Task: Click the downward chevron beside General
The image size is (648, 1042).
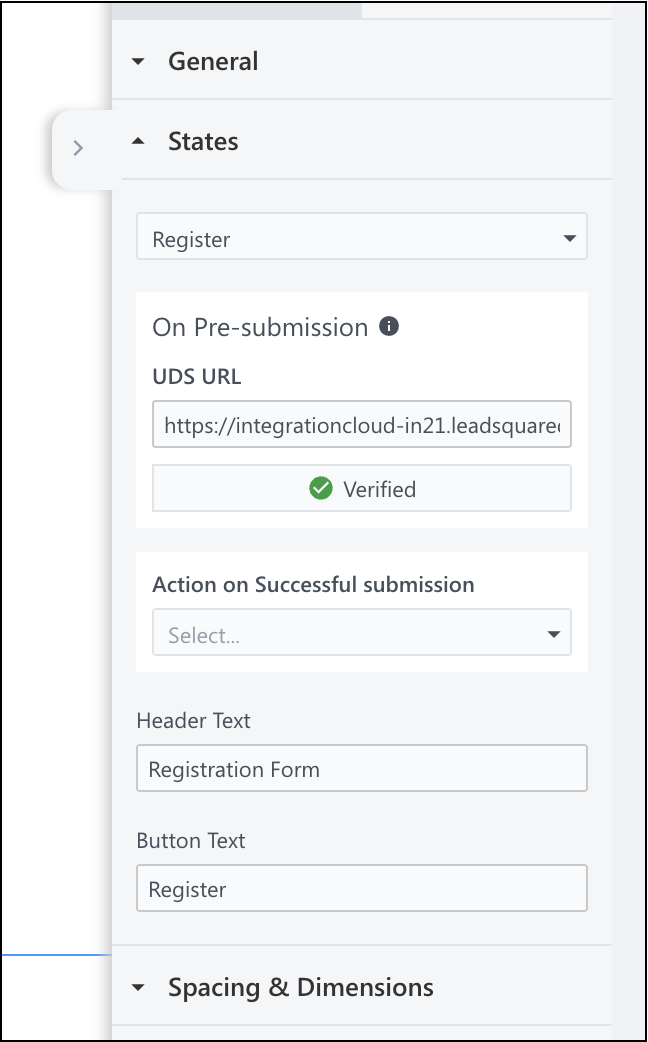Action: [138, 61]
